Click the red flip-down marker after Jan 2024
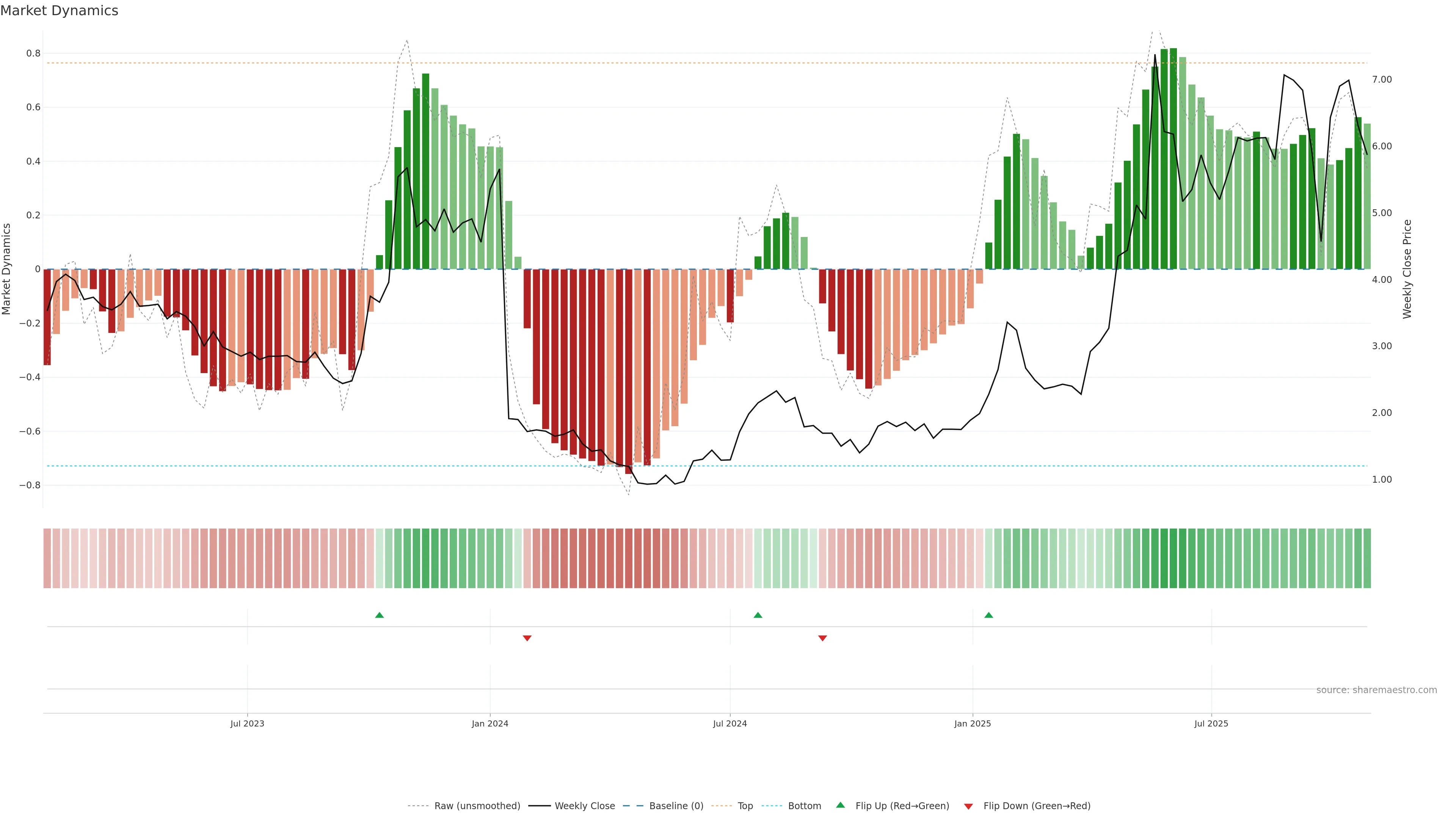Viewport: 1456px width, 819px height. point(527,638)
